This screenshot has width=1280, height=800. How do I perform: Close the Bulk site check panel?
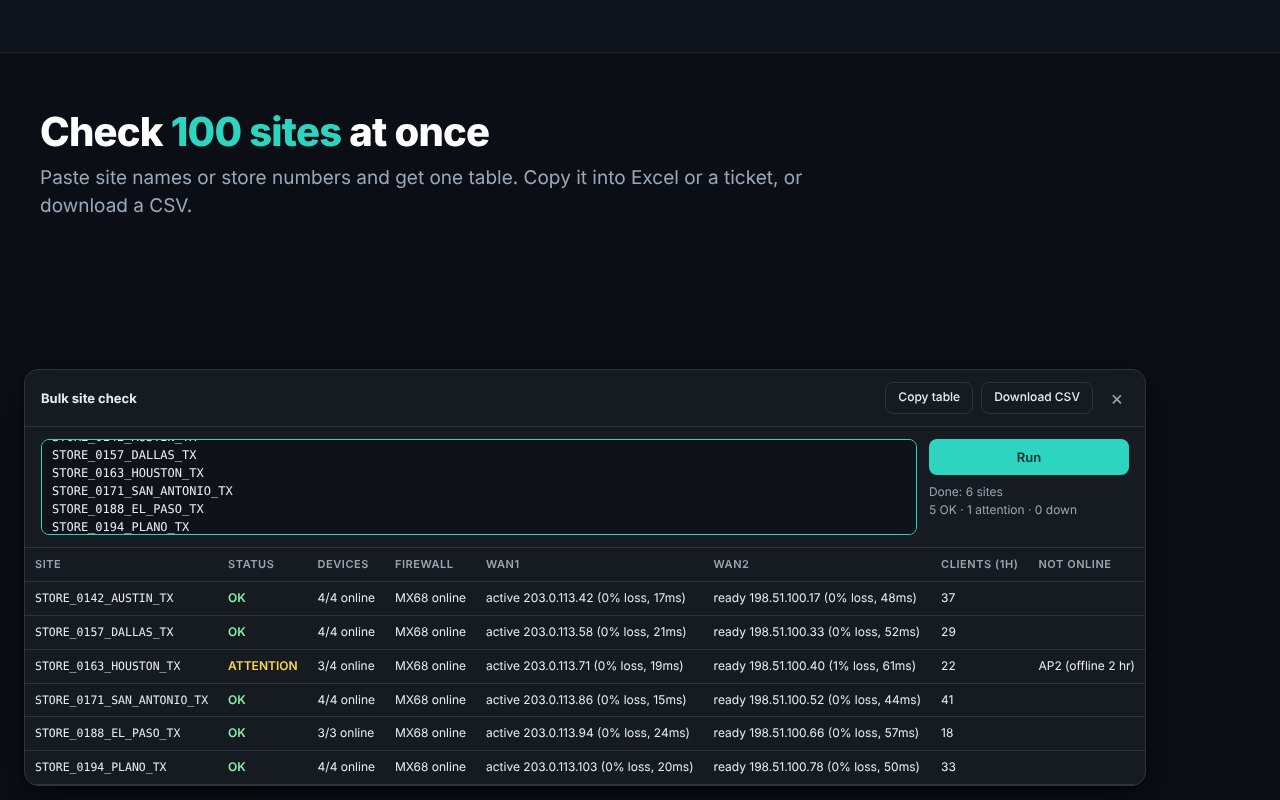tap(1117, 399)
